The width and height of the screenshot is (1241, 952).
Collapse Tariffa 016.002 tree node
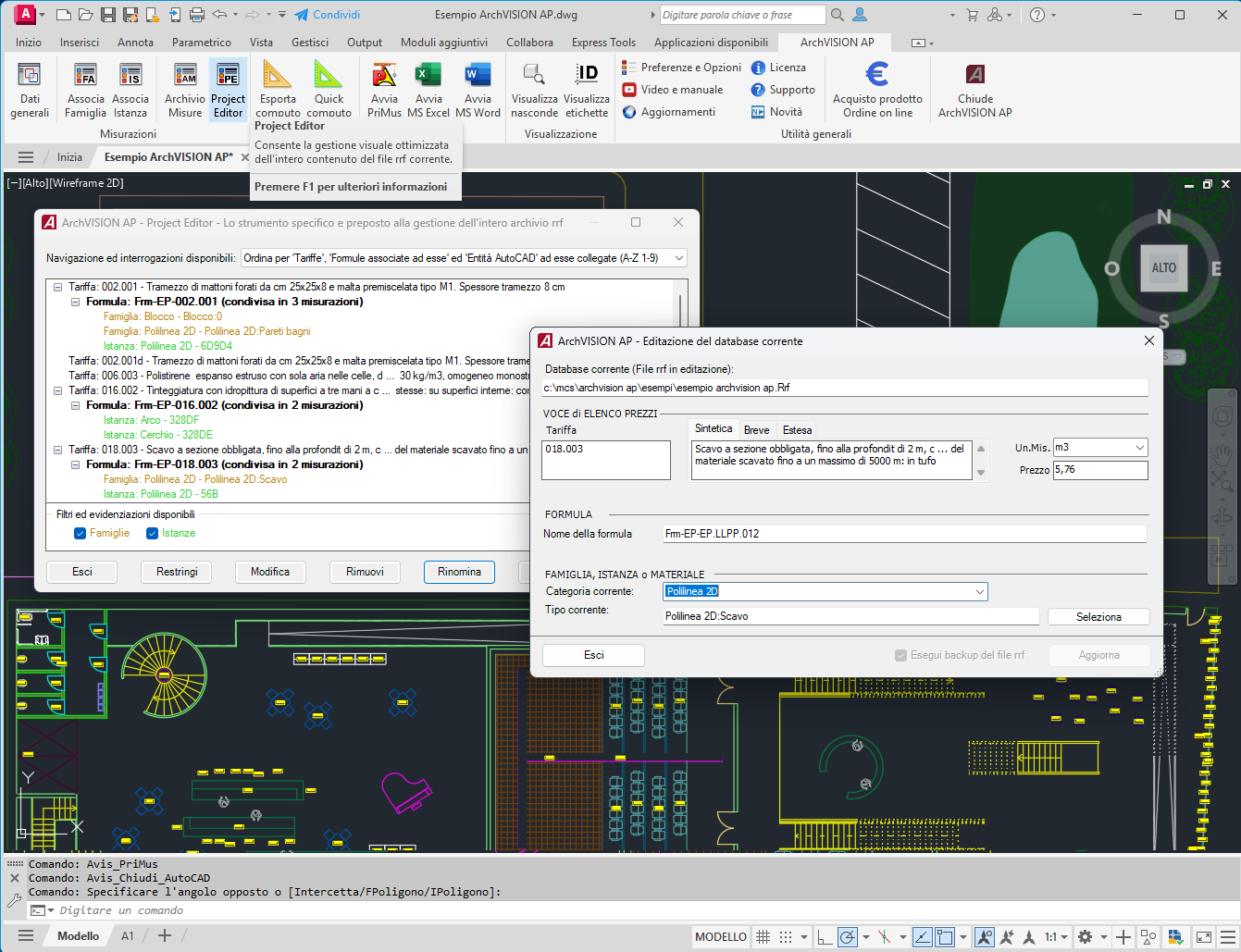coord(58,390)
